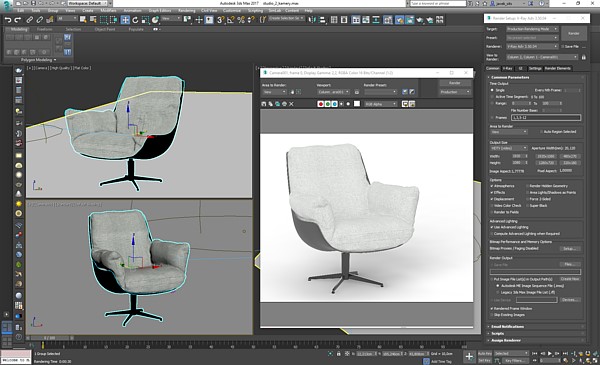The height and width of the screenshot is (365, 600).
Task: Open the Target rendering mode dropdown
Action: click(532, 29)
